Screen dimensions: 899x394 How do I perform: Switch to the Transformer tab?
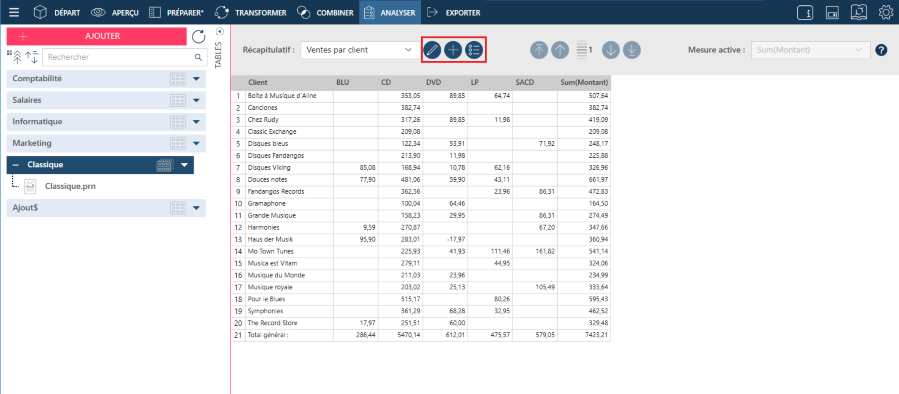click(x=252, y=12)
